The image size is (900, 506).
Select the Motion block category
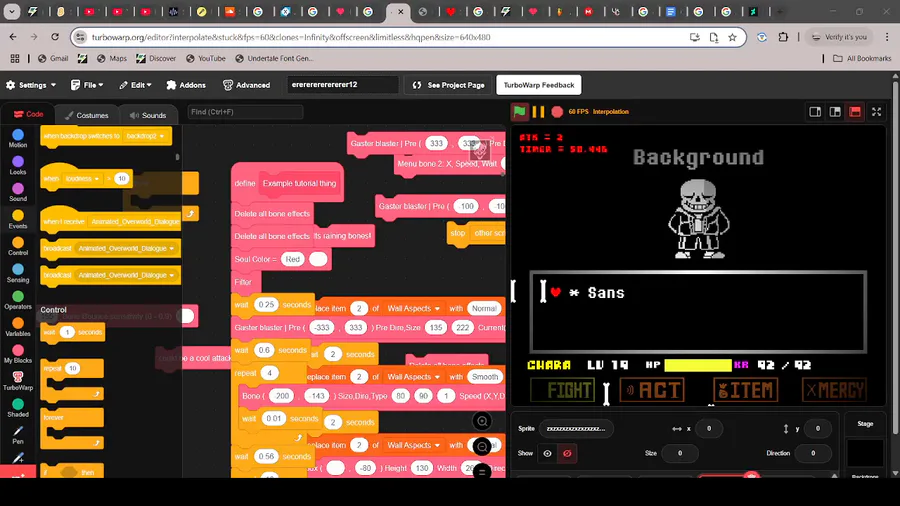click(18, 138)
